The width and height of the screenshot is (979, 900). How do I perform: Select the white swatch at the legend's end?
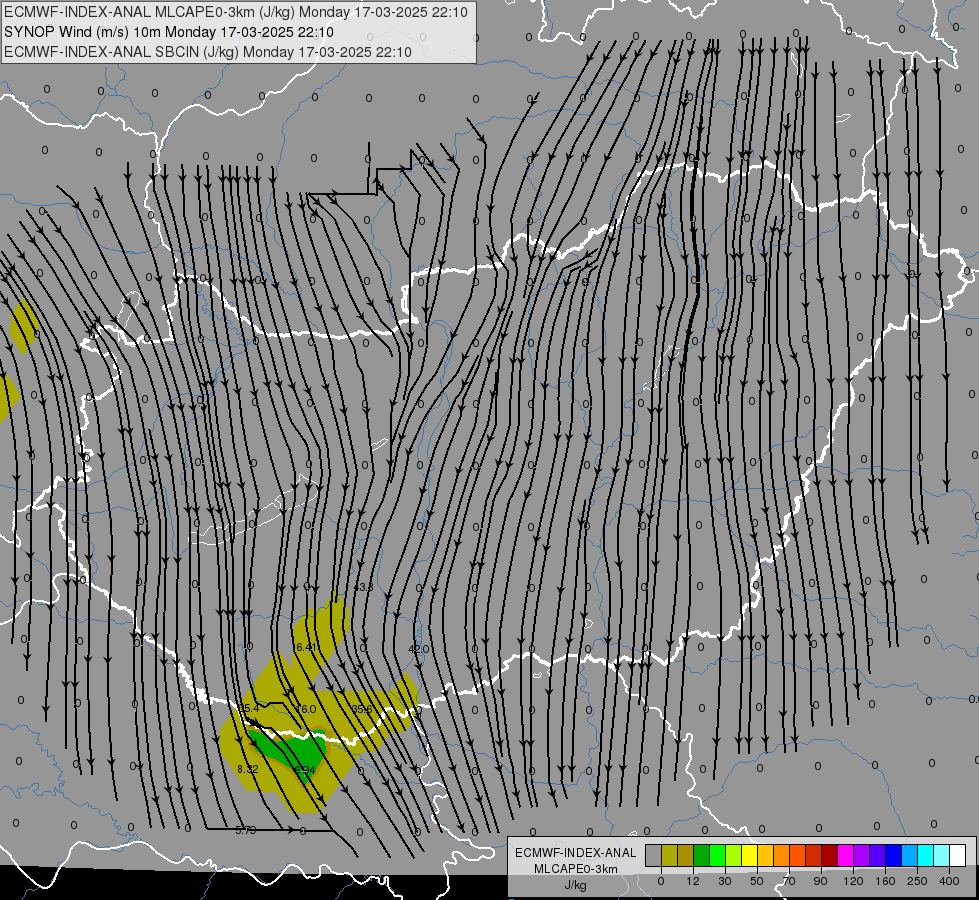[958, 855]
